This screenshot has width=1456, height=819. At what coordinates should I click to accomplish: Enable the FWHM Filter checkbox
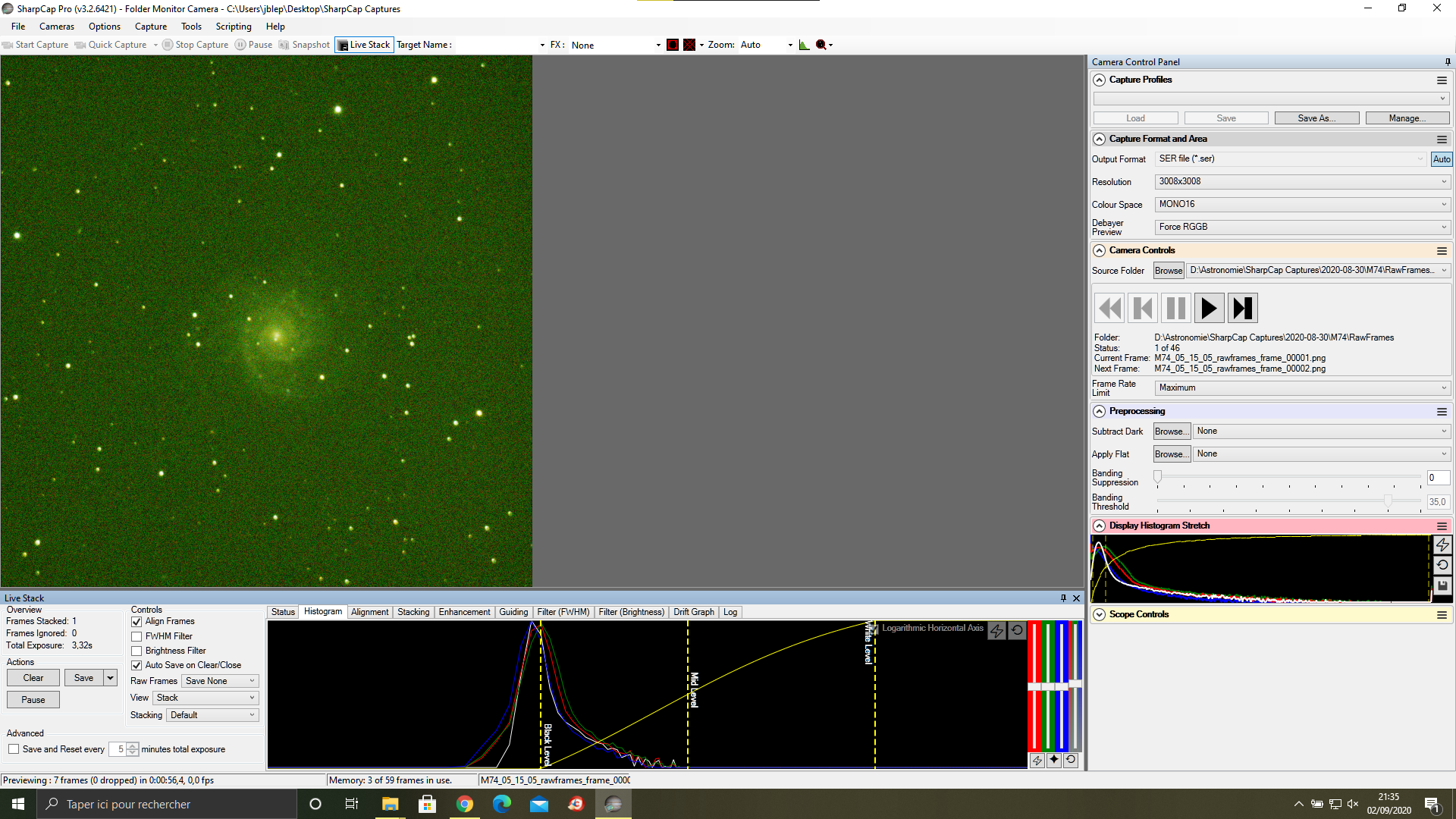pyautogui.click(x=136, y=637)
